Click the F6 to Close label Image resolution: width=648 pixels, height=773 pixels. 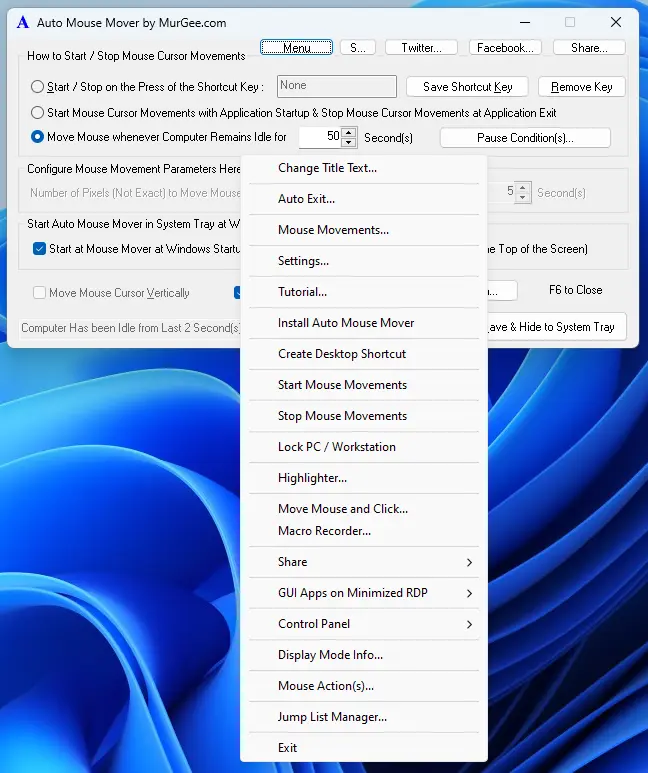[x=576, y=290]
